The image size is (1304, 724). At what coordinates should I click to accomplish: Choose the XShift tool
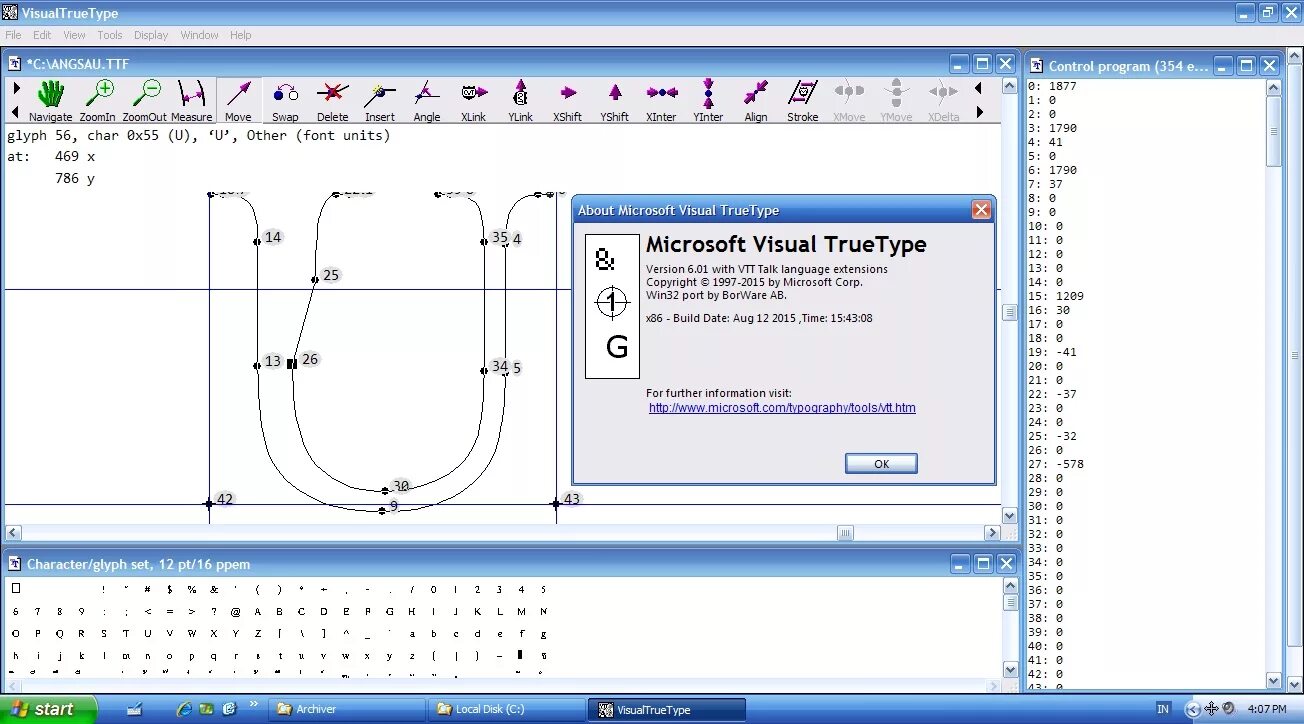point(567,101)
